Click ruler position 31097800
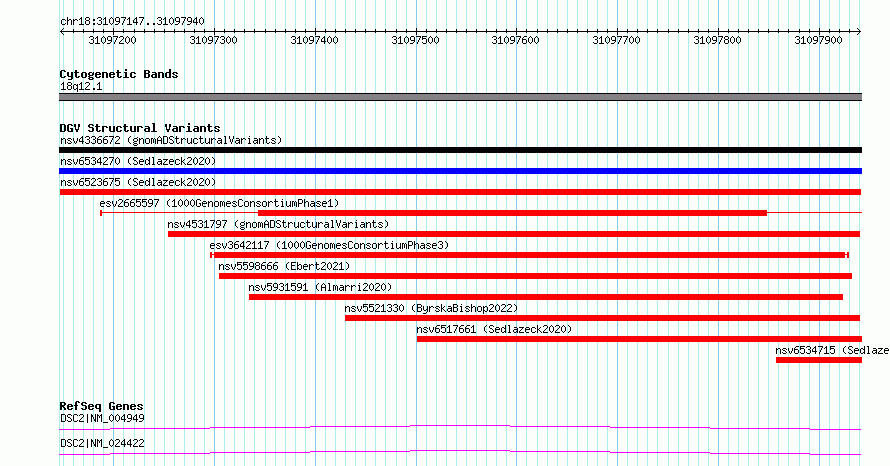The height and width of the screenshot is (466, 890). tap(717, 40)
